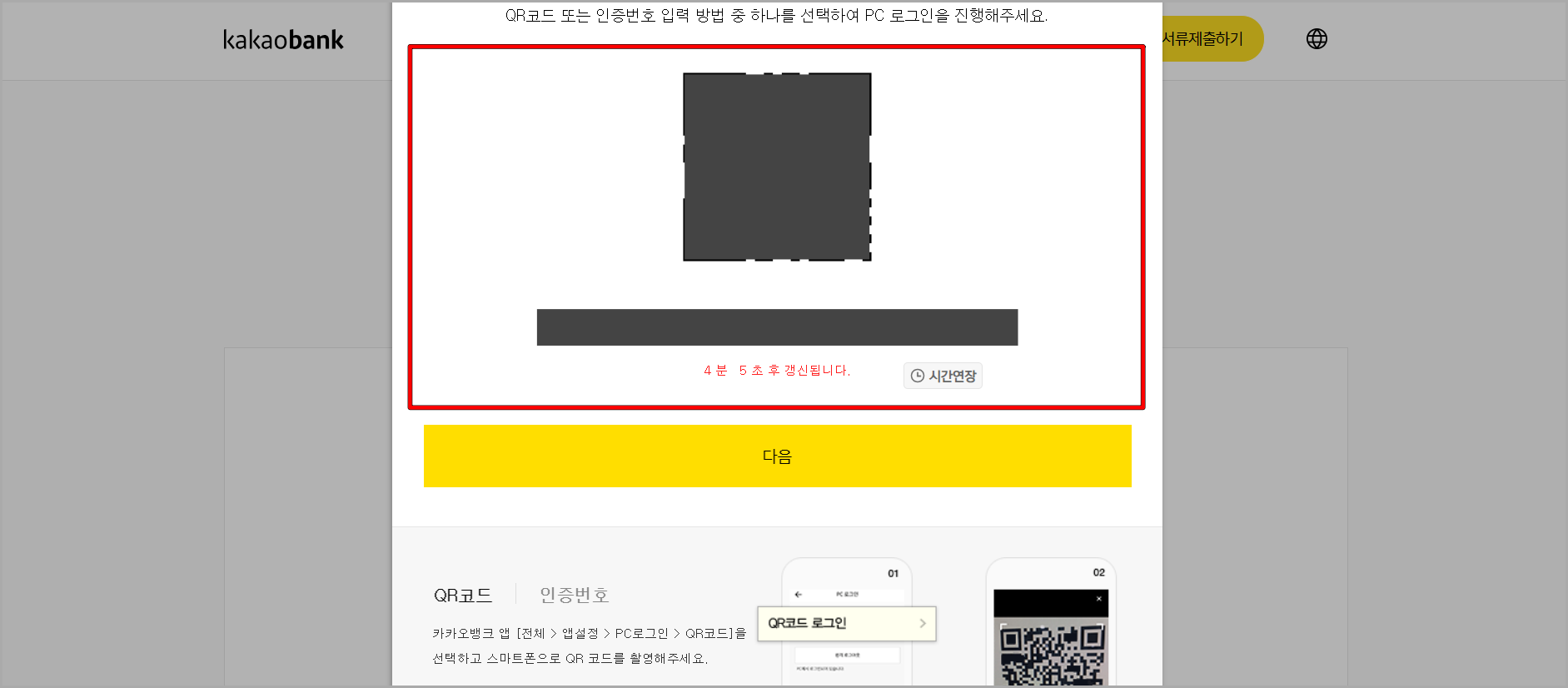Click the refresh countdown text '후 갱신됩니다'
Viewport: 1568px width, 688px height.
[809, 370]
